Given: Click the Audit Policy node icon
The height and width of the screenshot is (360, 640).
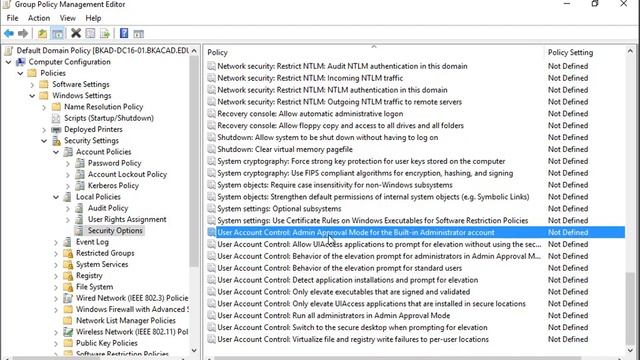Looking at the screenshot, I should pyautogui.click(x=80, y=208).
